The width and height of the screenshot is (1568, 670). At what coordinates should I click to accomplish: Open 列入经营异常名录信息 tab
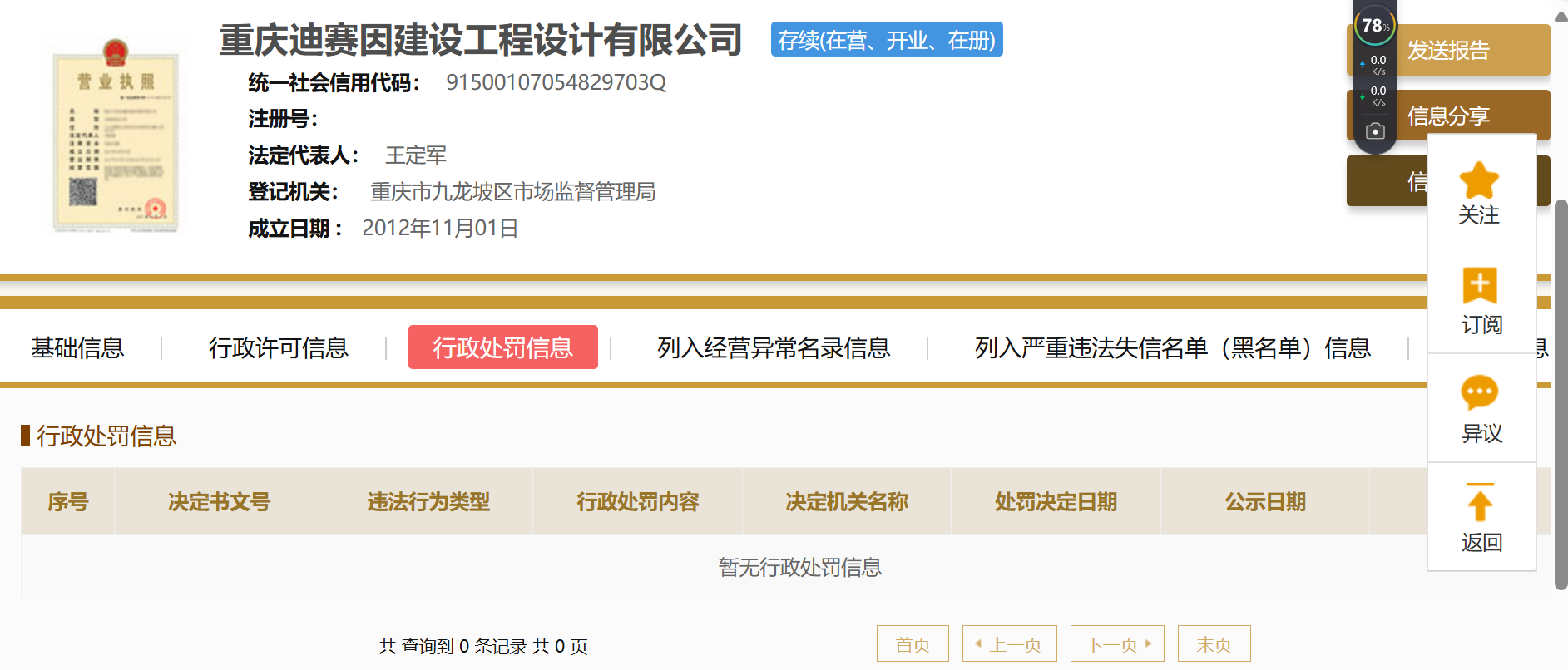point(774,347)
